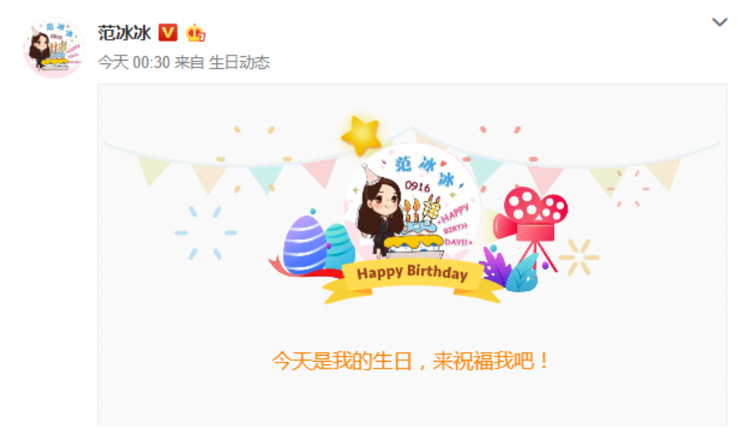Click the yellow sparkle burst near camera

(x=579, y=257)
